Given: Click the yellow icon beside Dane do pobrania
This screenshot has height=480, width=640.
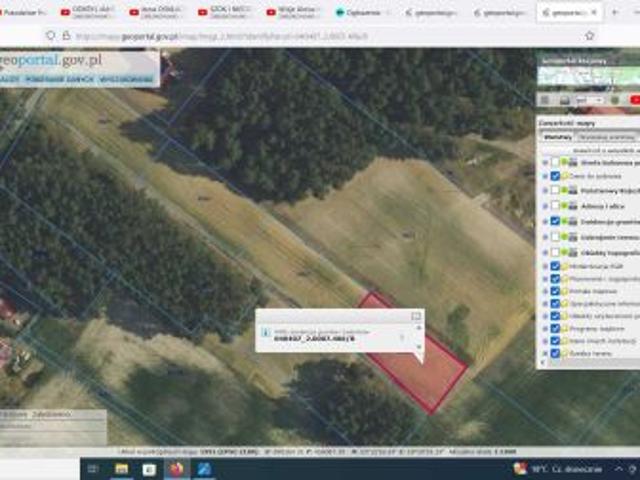Looking at the screenshot, I should 565,176.
